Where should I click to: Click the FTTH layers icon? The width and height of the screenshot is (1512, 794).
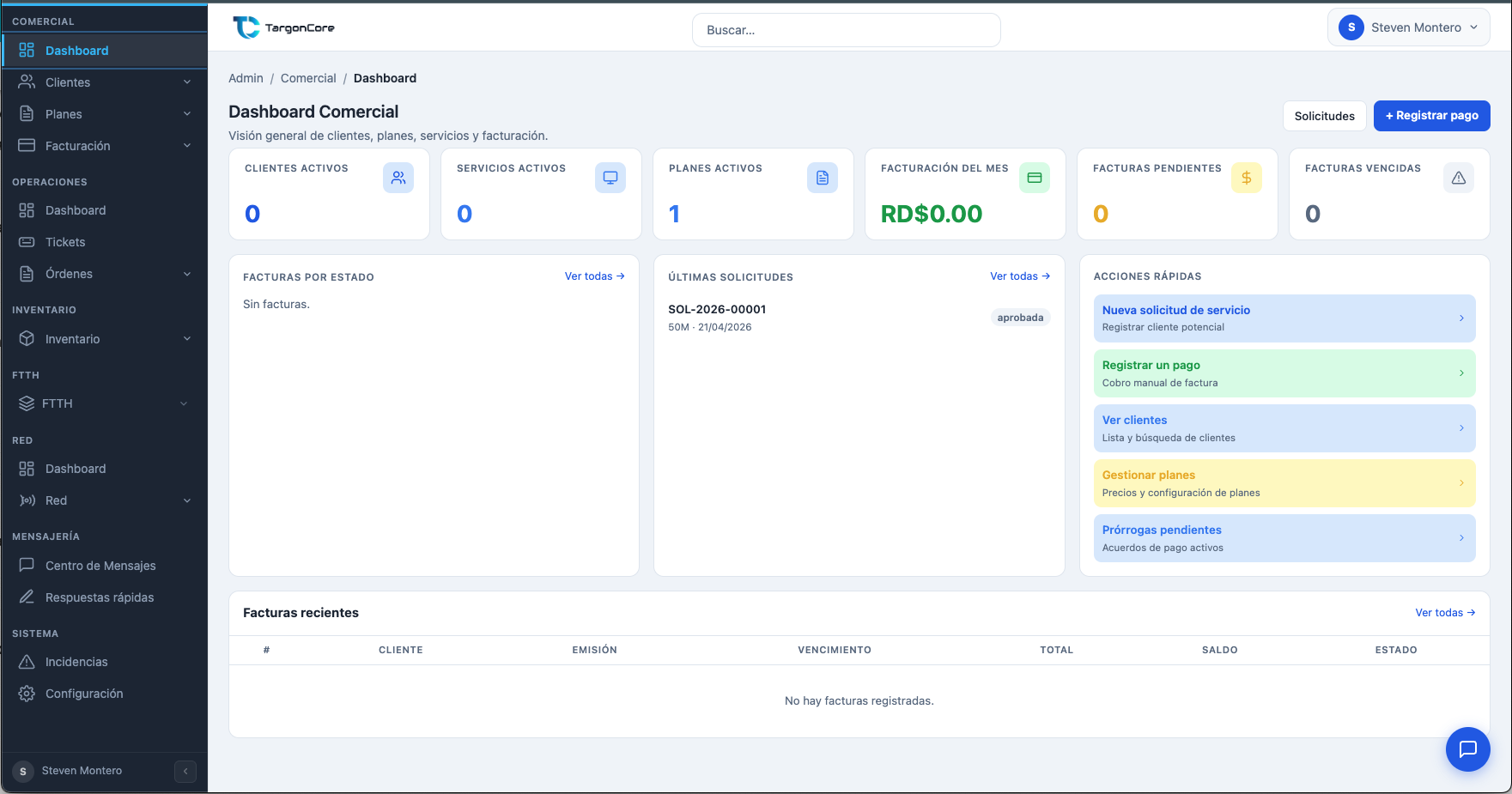tap(27, 403)
